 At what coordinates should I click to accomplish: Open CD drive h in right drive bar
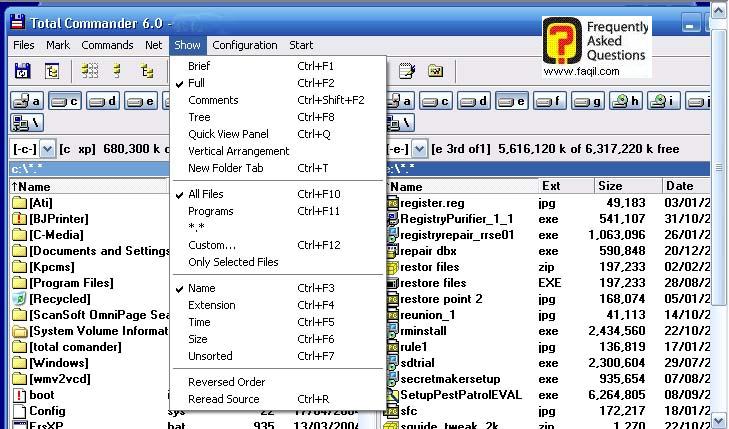tap(628, 101)
